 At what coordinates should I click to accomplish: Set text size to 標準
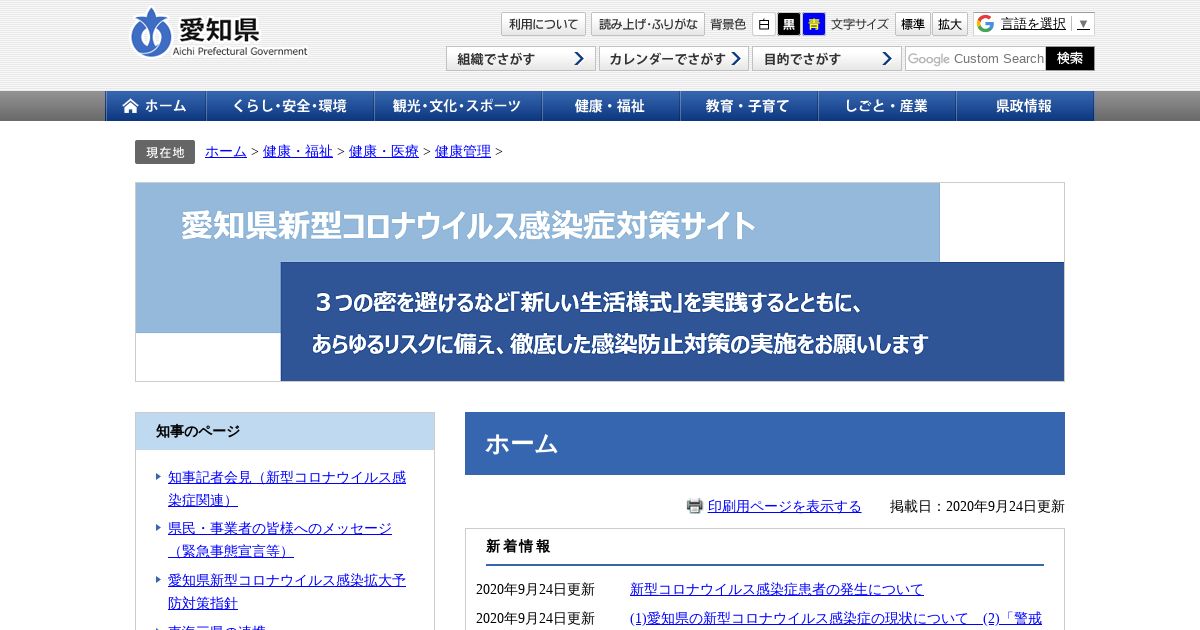(x=912, y=24)
